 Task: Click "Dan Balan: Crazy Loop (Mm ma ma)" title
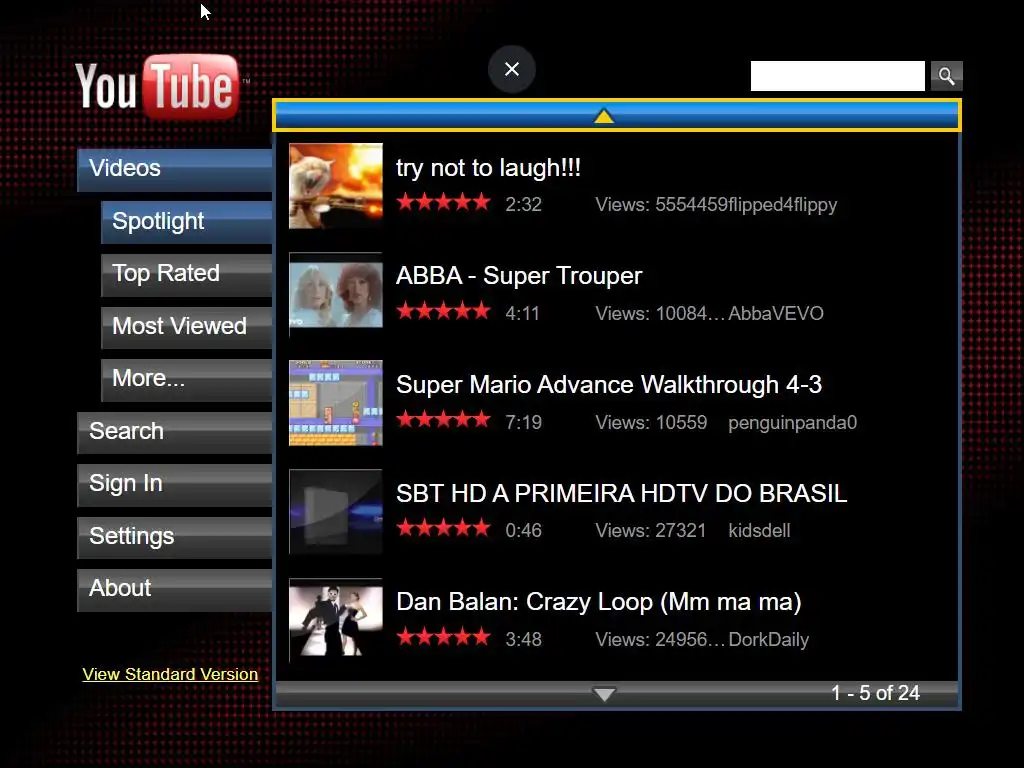(599, 601)
